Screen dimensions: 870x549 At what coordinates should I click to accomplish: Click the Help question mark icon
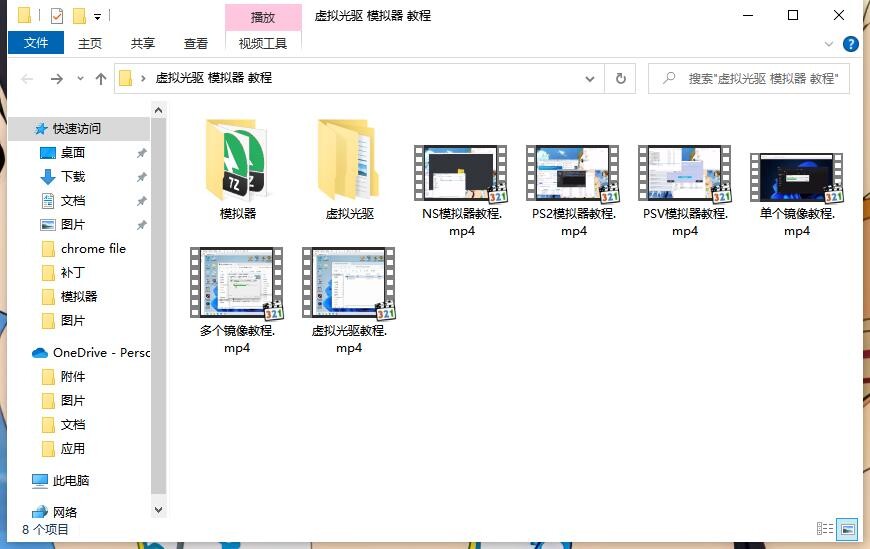pyautogui.click(x=851, y=44)
